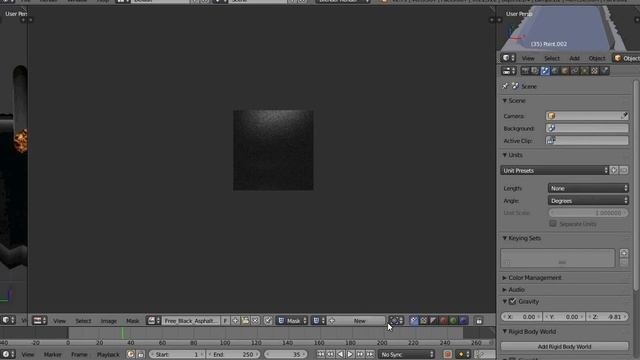Remove unit preset with the minus icon
Image resolution: width=640 pixels, height=360 pixels.
(x=624, y=170)
